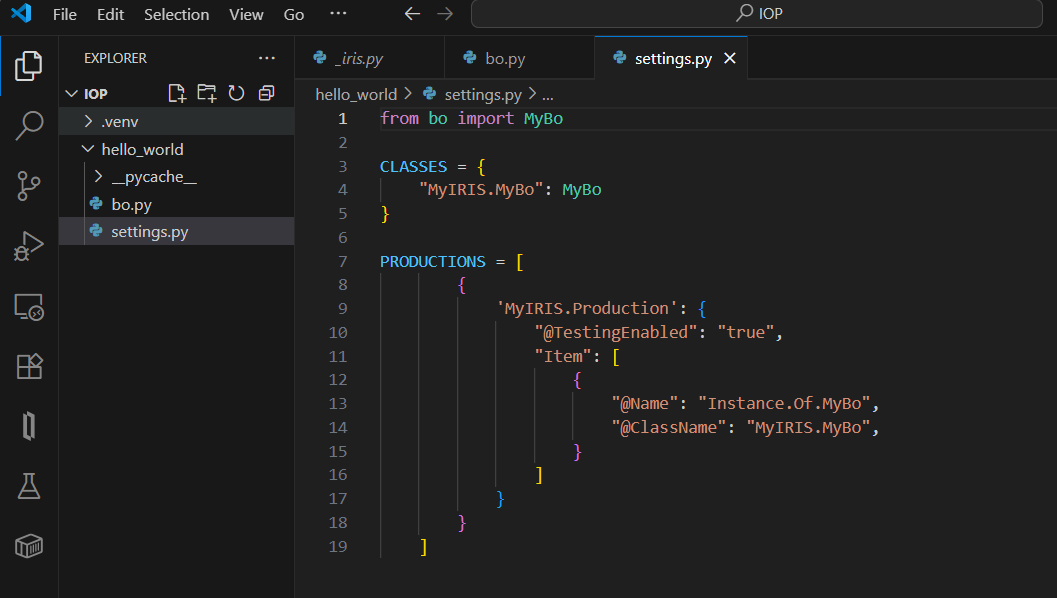Open the Remote Explorer view
This screenshot has width=1057, height=598.
(x=29, y=306)
